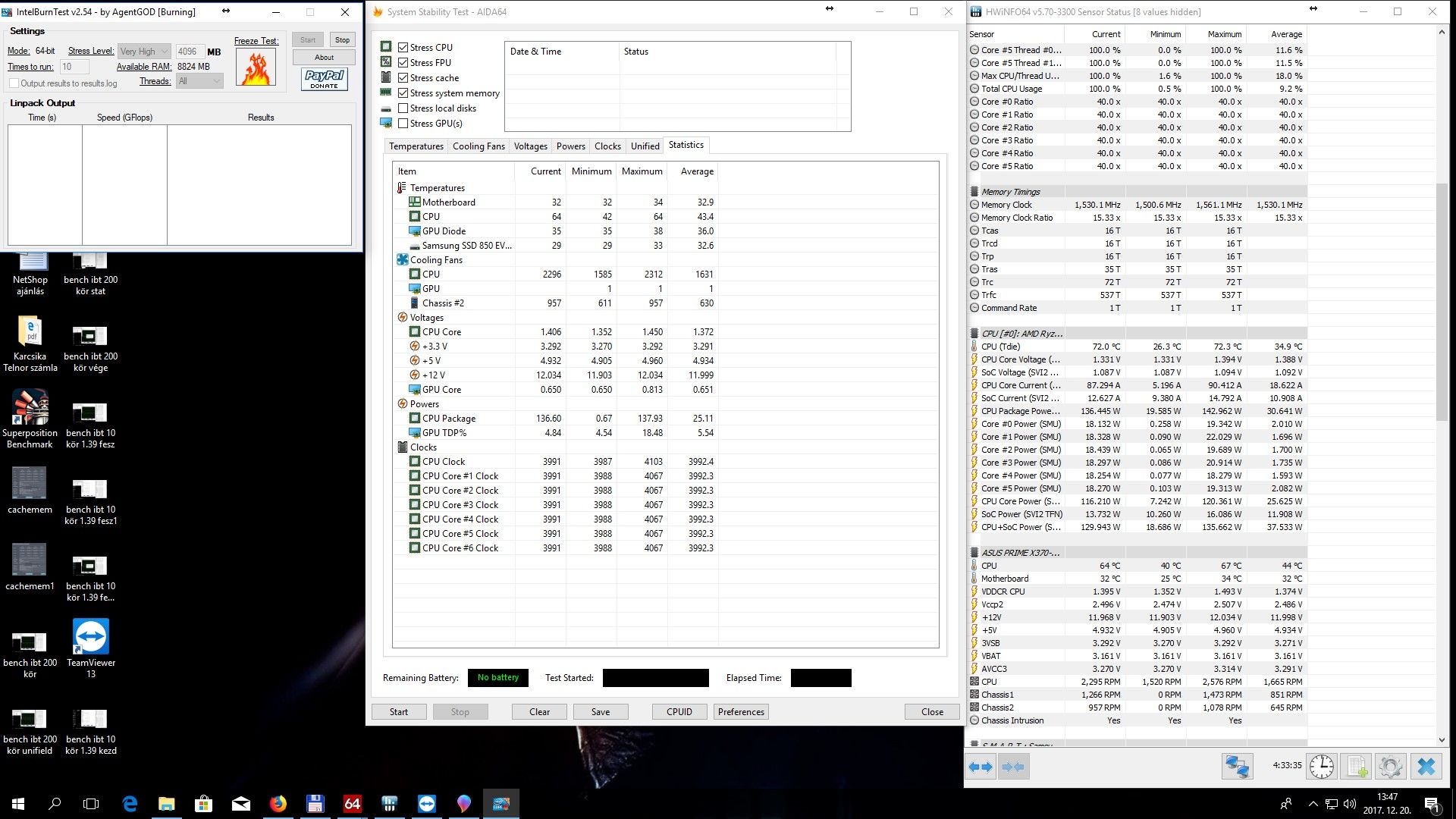Click HWiNFO expand columns arrows icon
1456x819 pixels.
tap(981, 767)
